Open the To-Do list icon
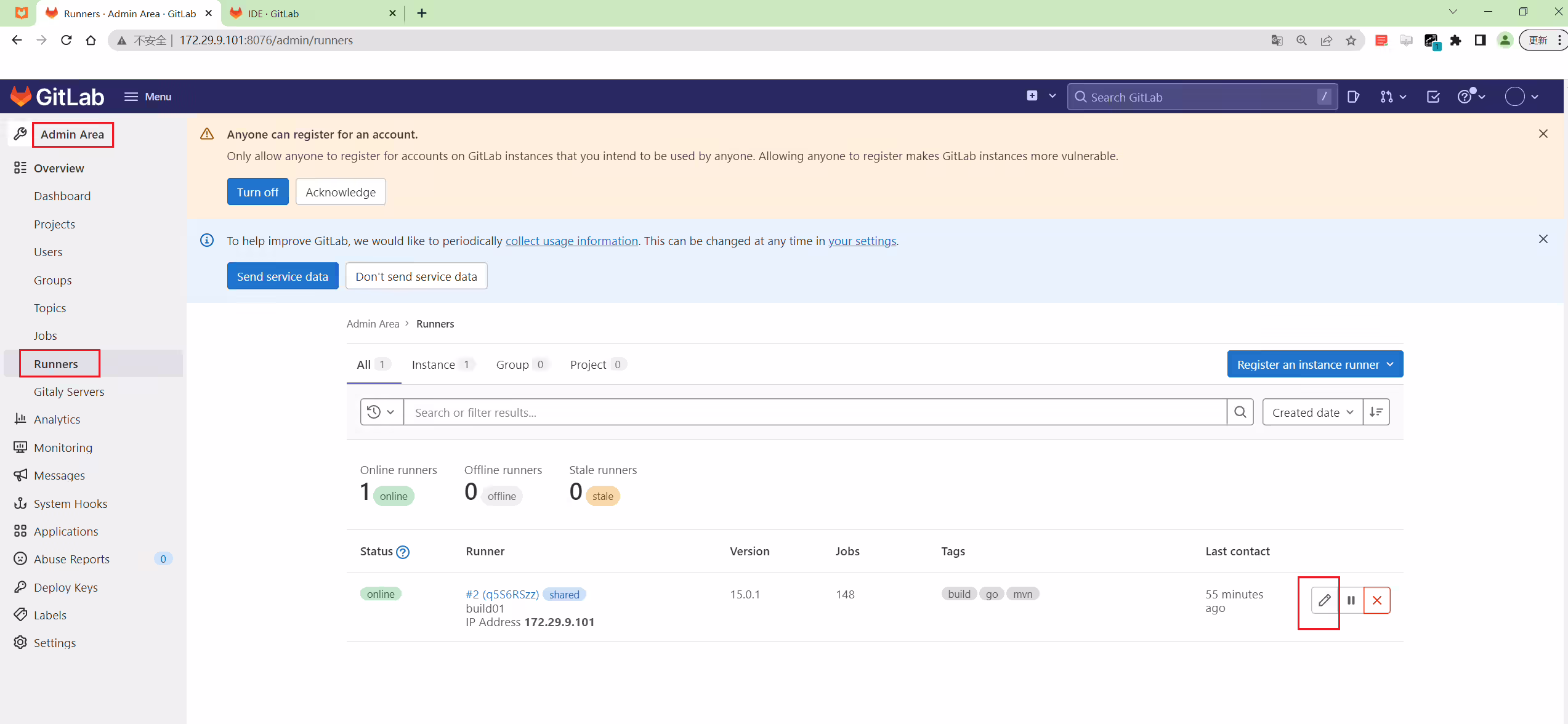The width and height of the screenshot is (1568, 724). 1433,97
